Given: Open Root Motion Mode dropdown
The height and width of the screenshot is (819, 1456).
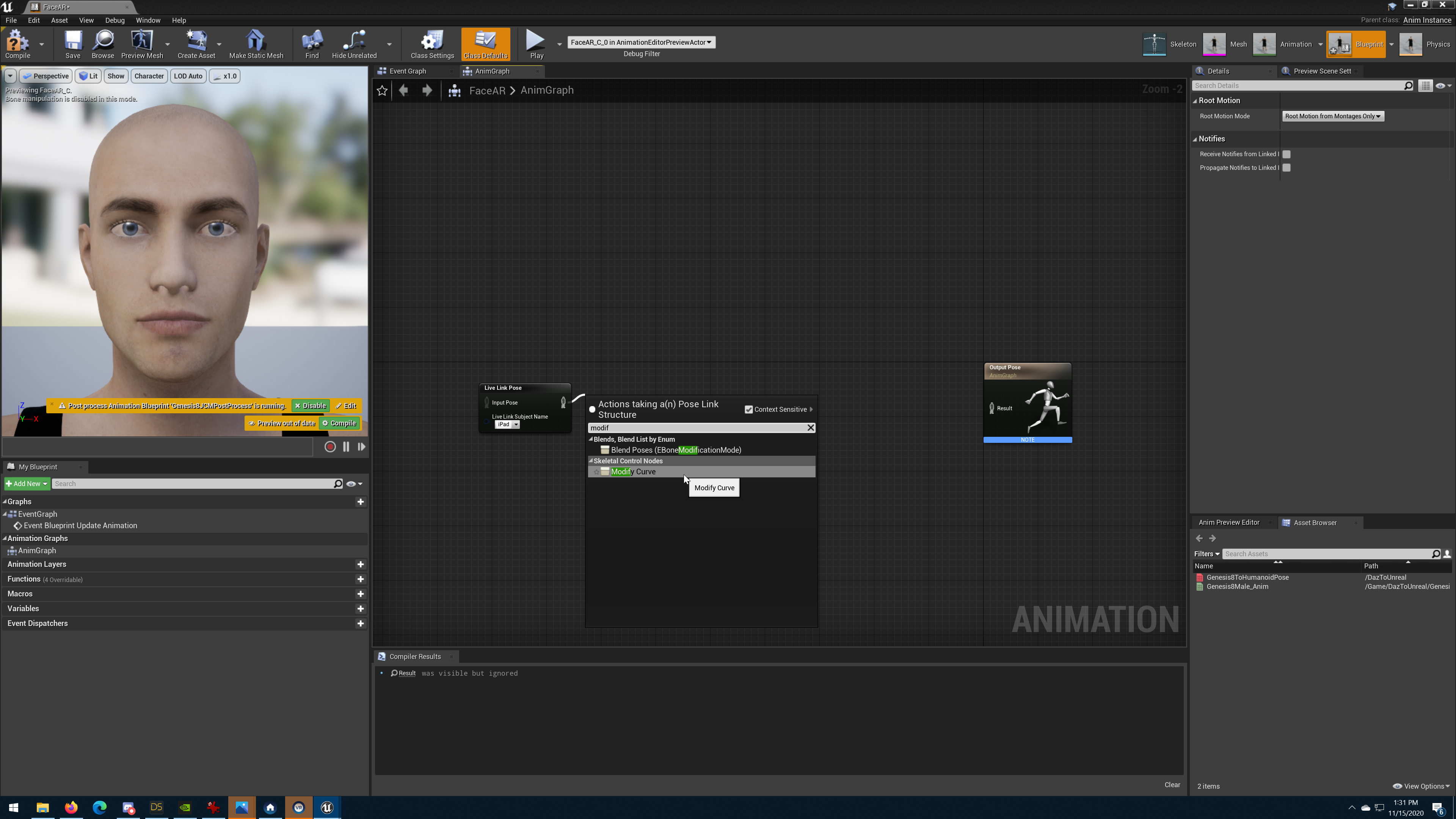Looking at the screenshot, I should [x=1333, y=116].
